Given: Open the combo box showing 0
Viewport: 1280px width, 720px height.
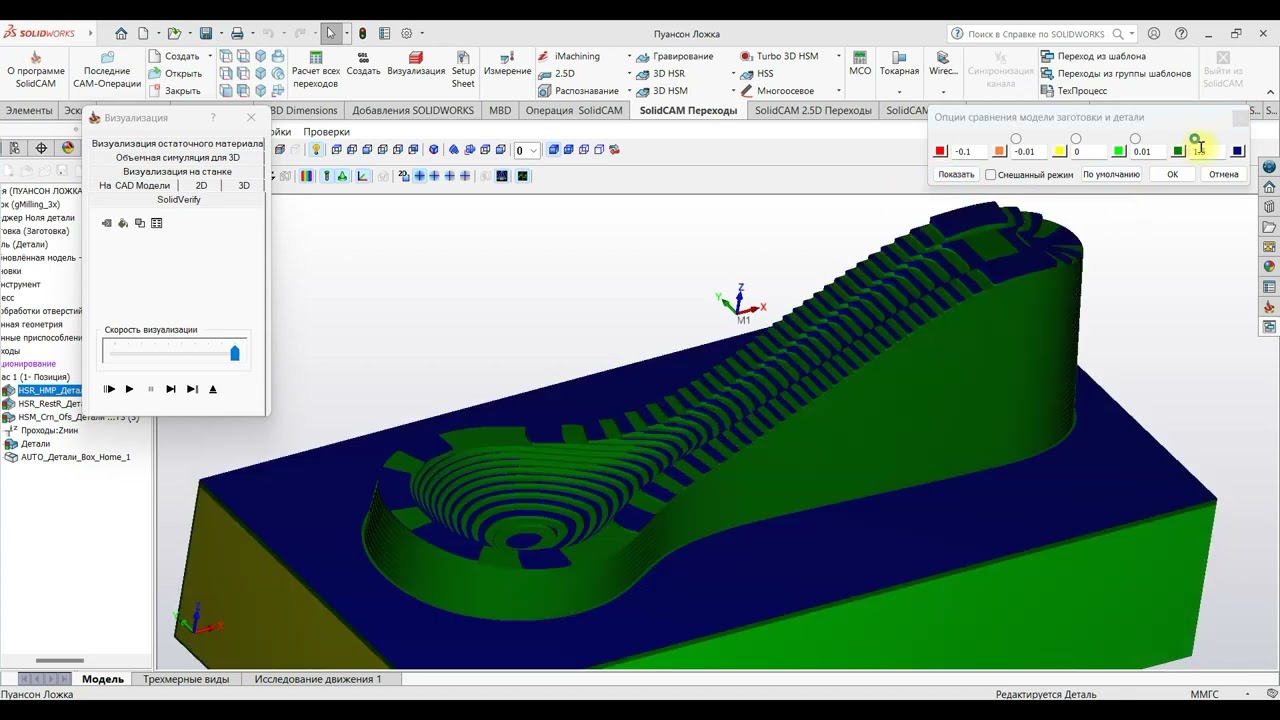Looking at the screenshot, I should (526, 150).
